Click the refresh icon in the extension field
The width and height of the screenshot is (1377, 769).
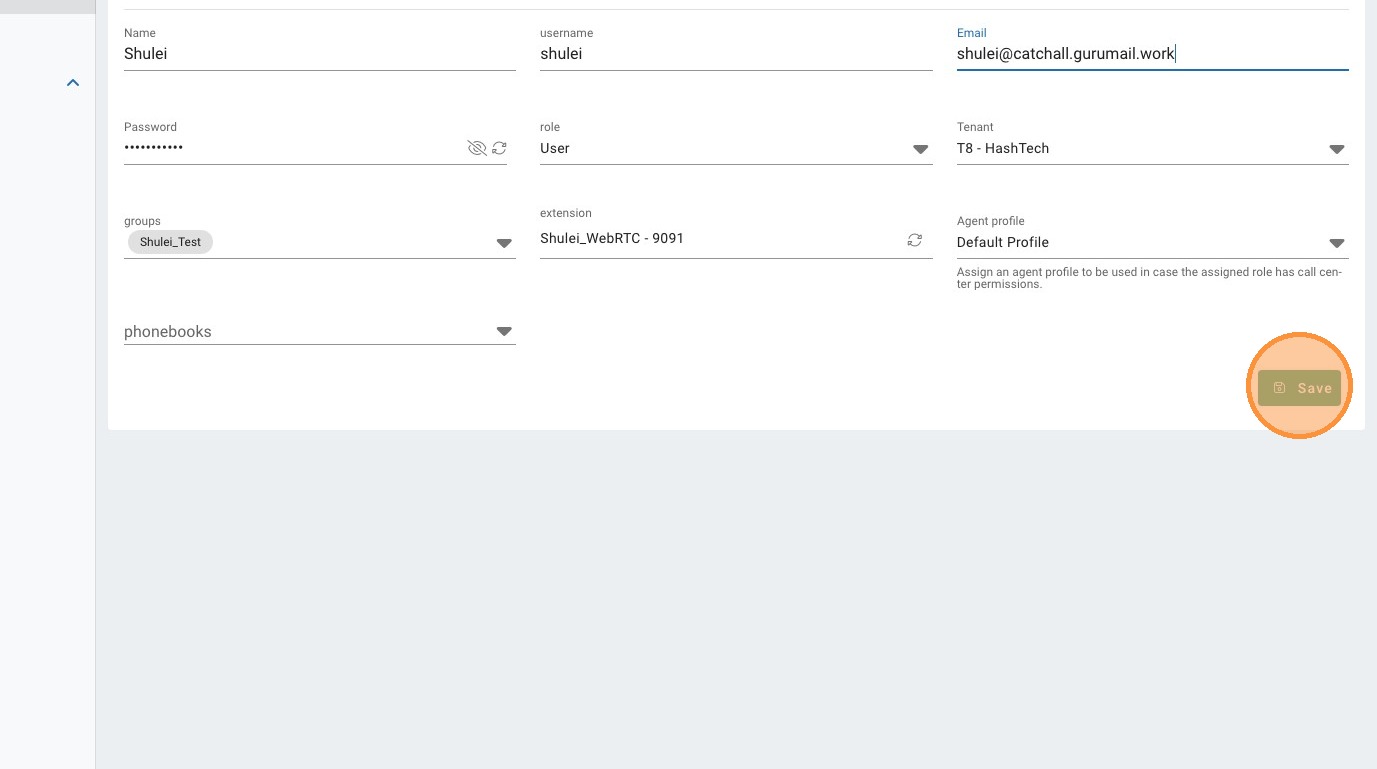[914, 240]
